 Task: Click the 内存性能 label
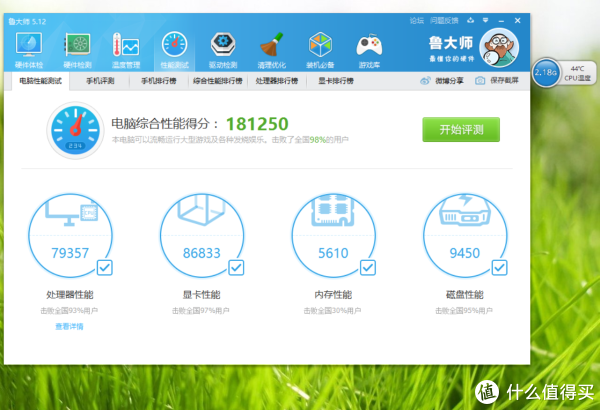pyautogui.click(x=333, y=294)
